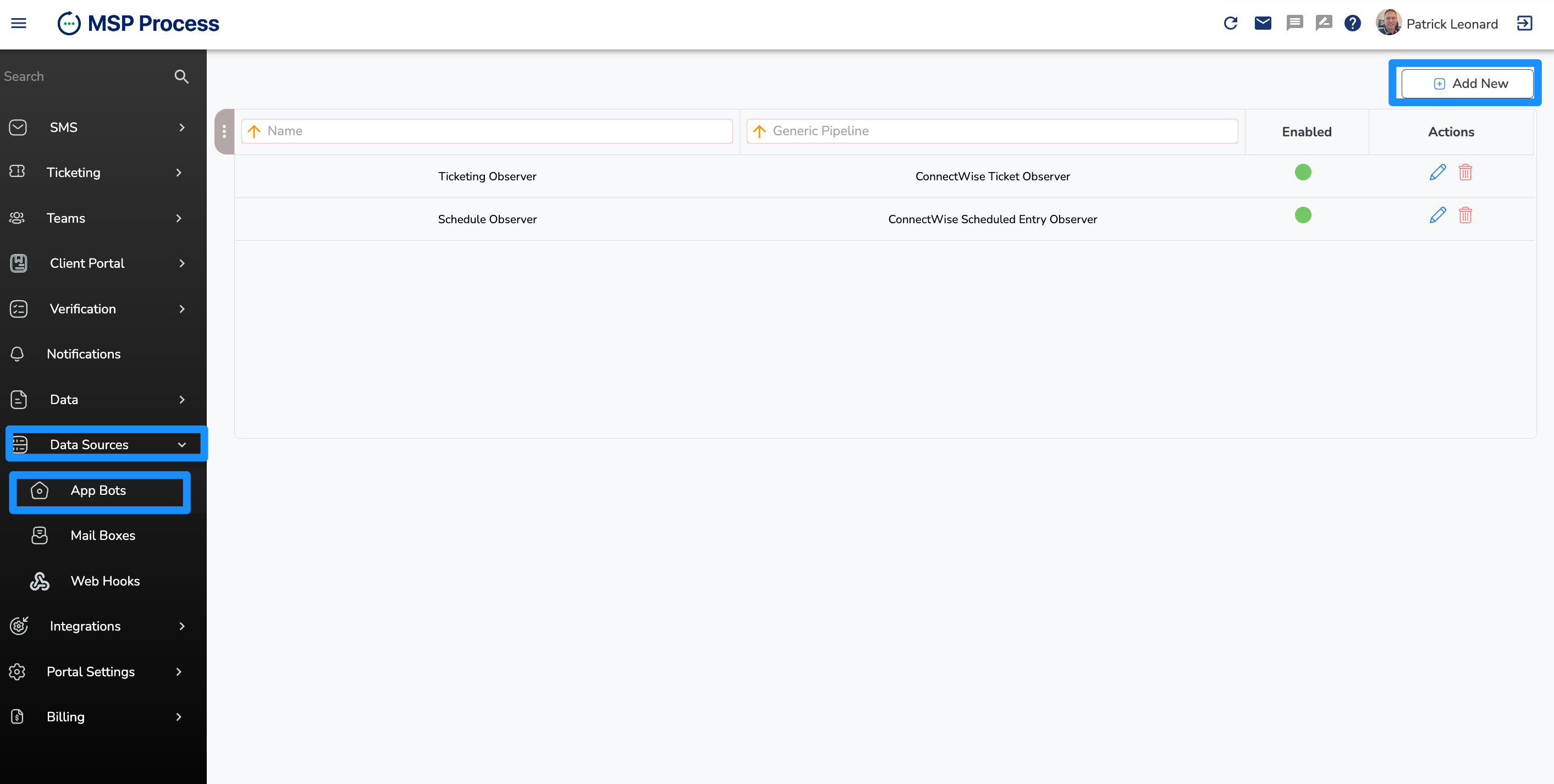Click the refresh icon in header
Image resolution: width=1554 pixels, height=784 pixels.
point(1231,24)
